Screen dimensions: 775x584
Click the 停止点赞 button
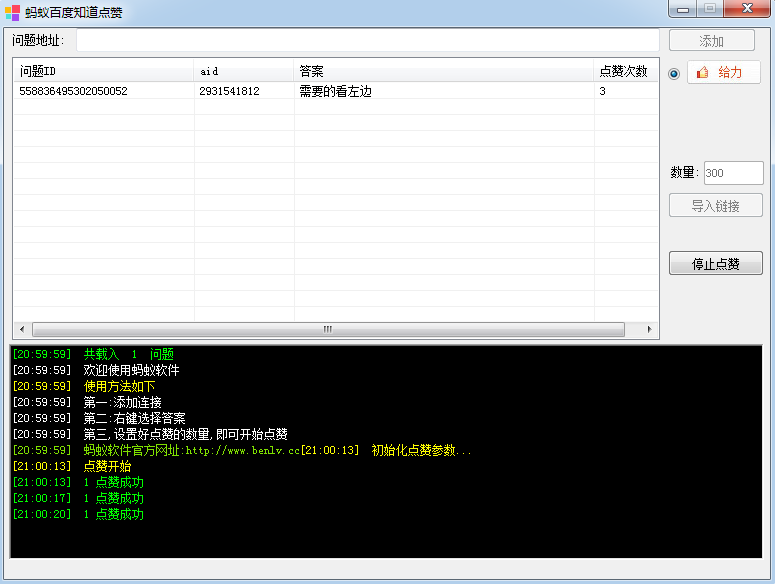(x=716, y=263)
